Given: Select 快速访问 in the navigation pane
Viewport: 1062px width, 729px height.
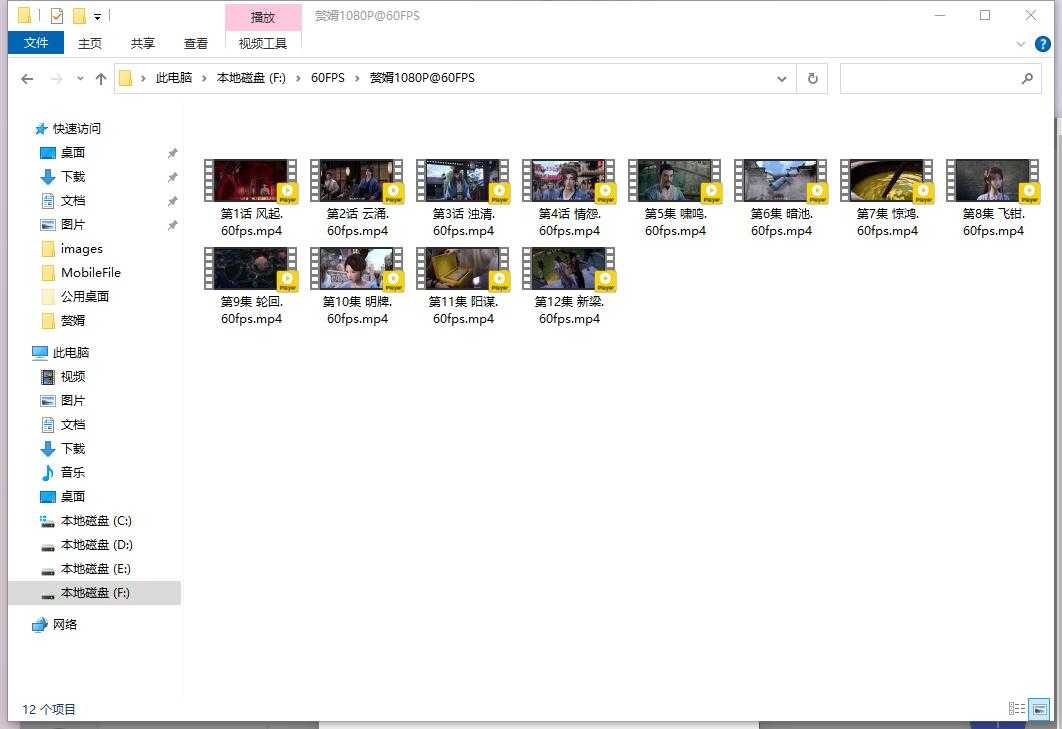Looking at the screenshot, I should 77,129.
